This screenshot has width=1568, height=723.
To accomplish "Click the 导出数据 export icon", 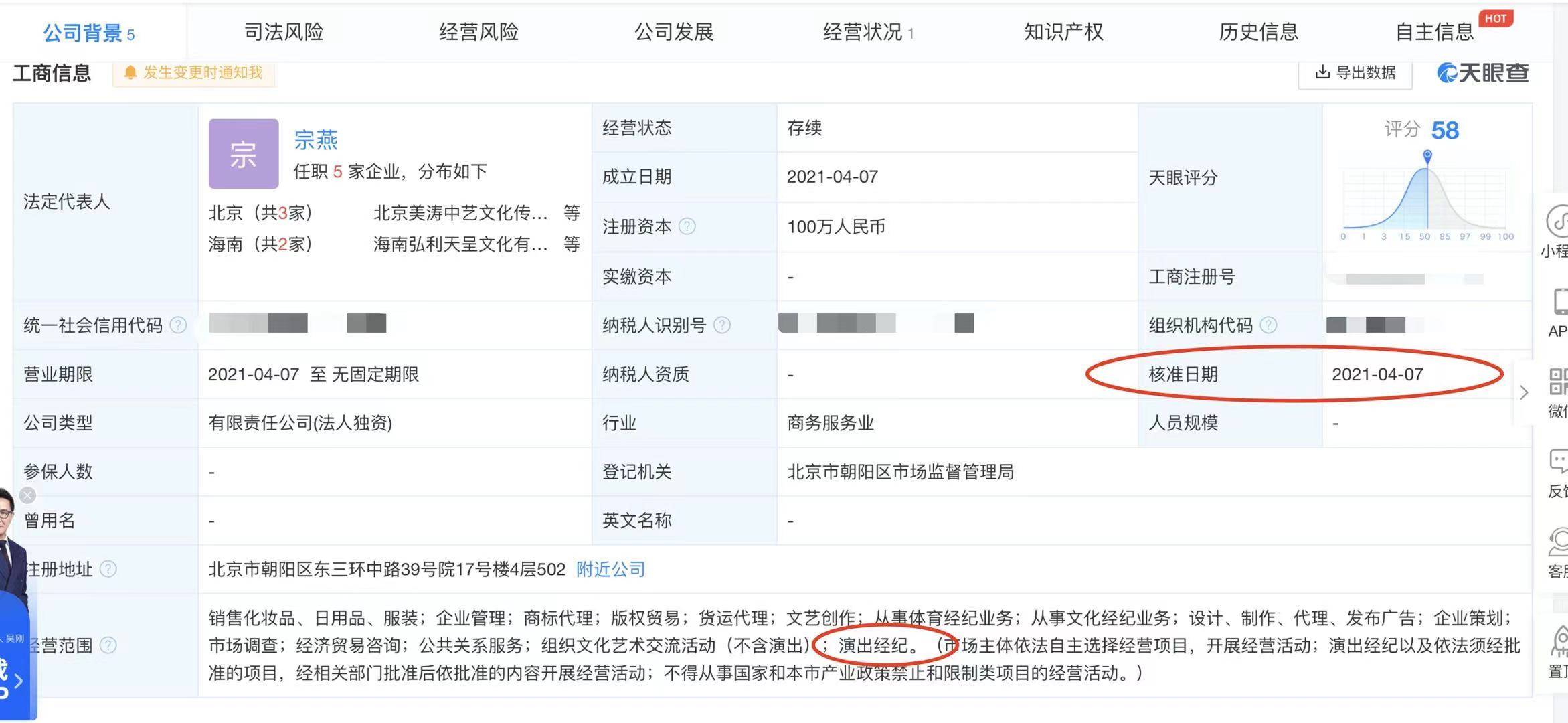I will point(1322,74).
